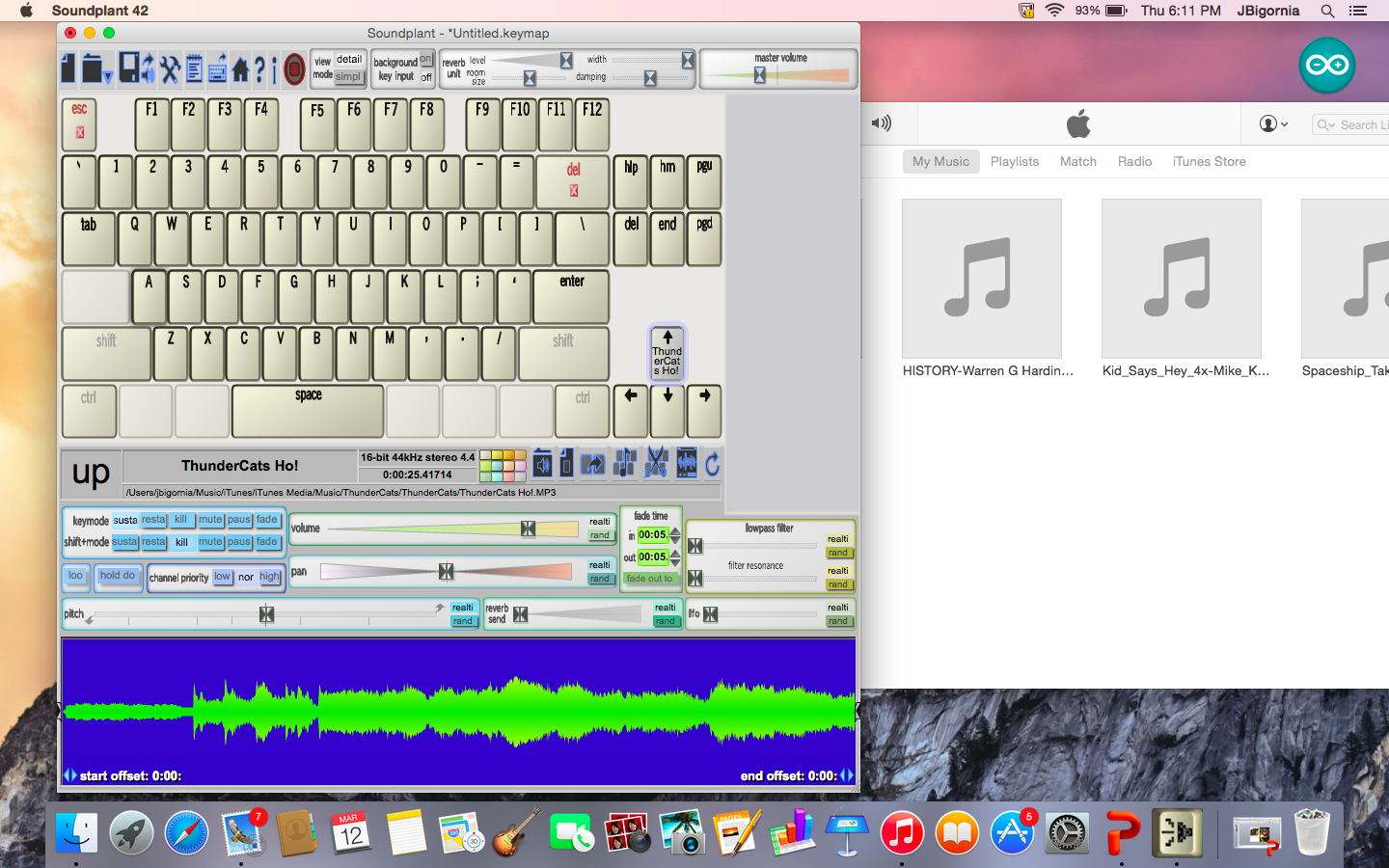Set channel priority to high

tap(269, 577)
